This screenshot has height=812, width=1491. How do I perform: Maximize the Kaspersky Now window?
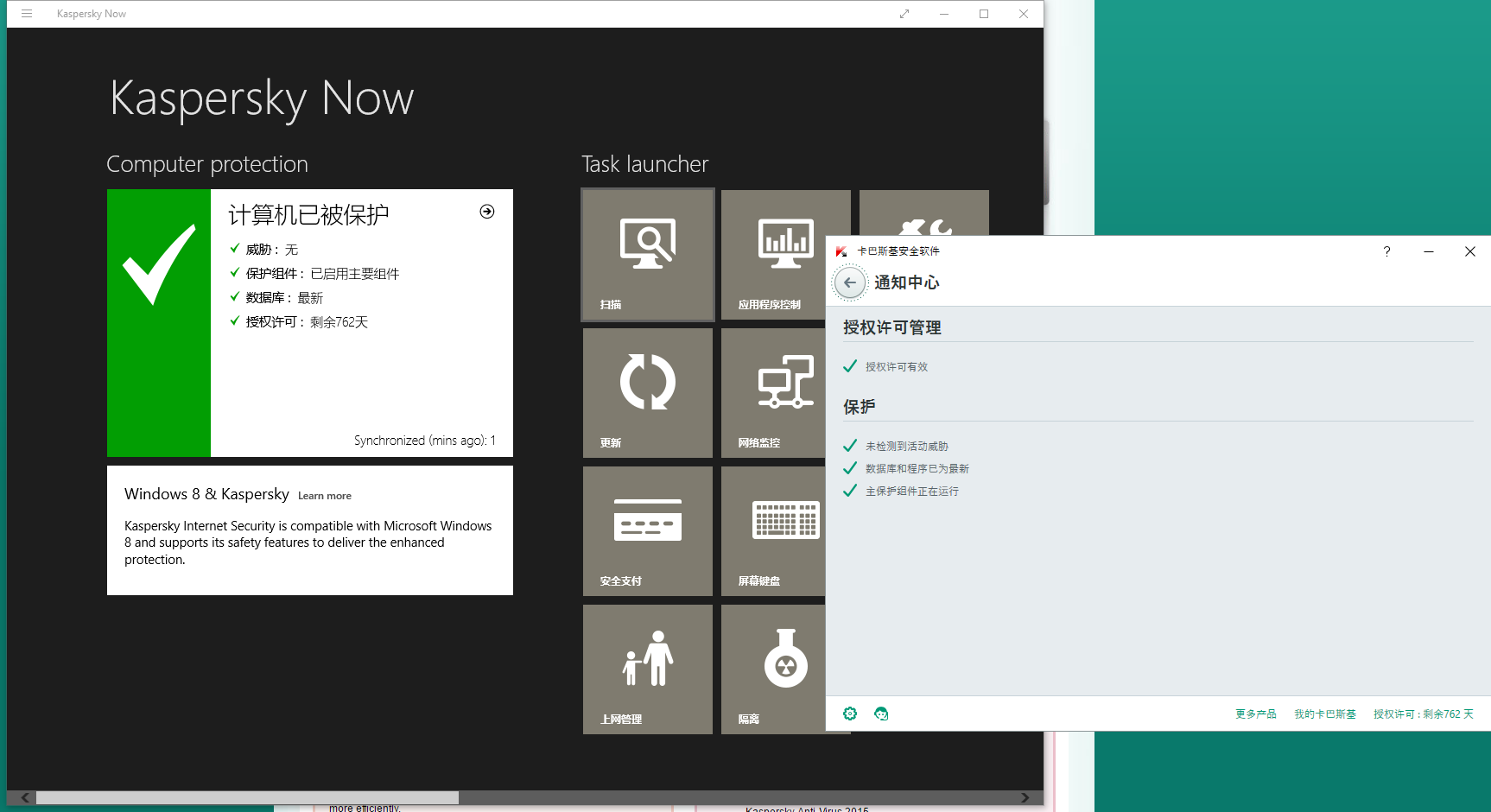tap(984, 14)
